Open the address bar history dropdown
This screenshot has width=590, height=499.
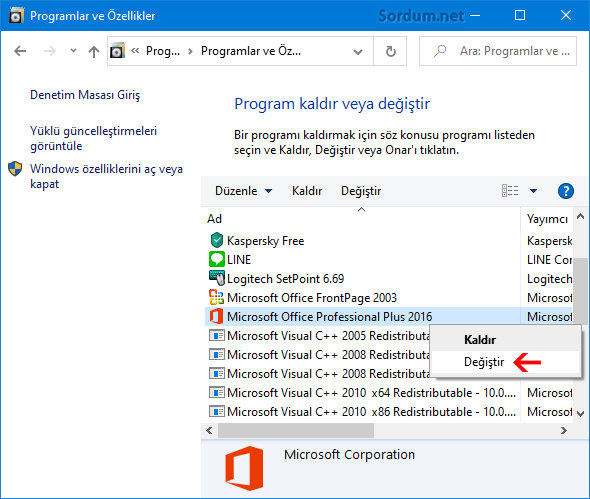click(358, 52)
